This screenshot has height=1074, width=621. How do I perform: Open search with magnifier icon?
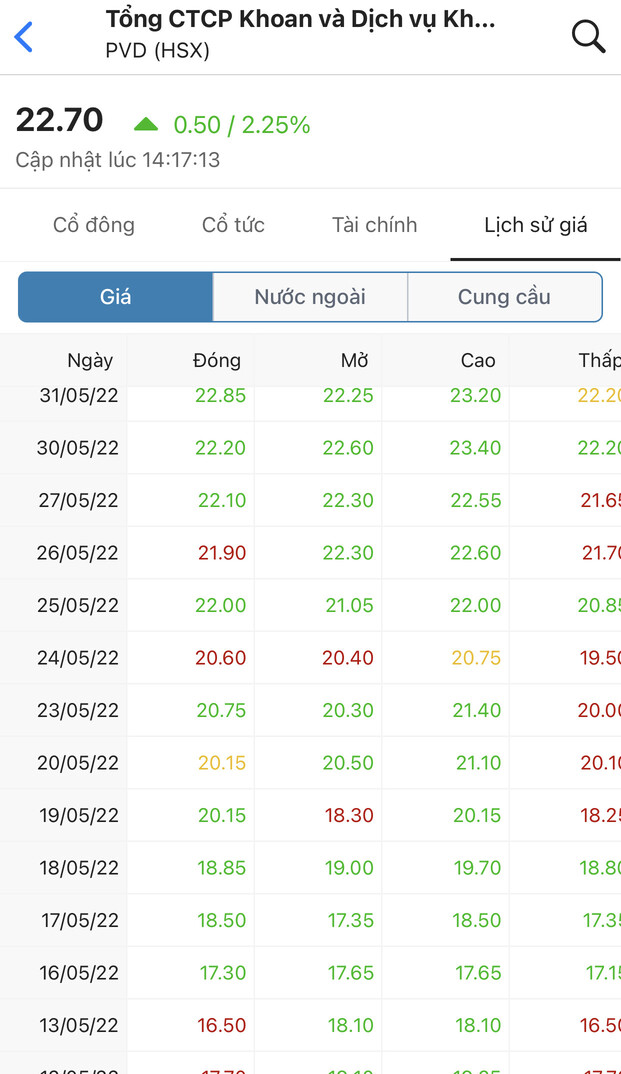(588, 37)
